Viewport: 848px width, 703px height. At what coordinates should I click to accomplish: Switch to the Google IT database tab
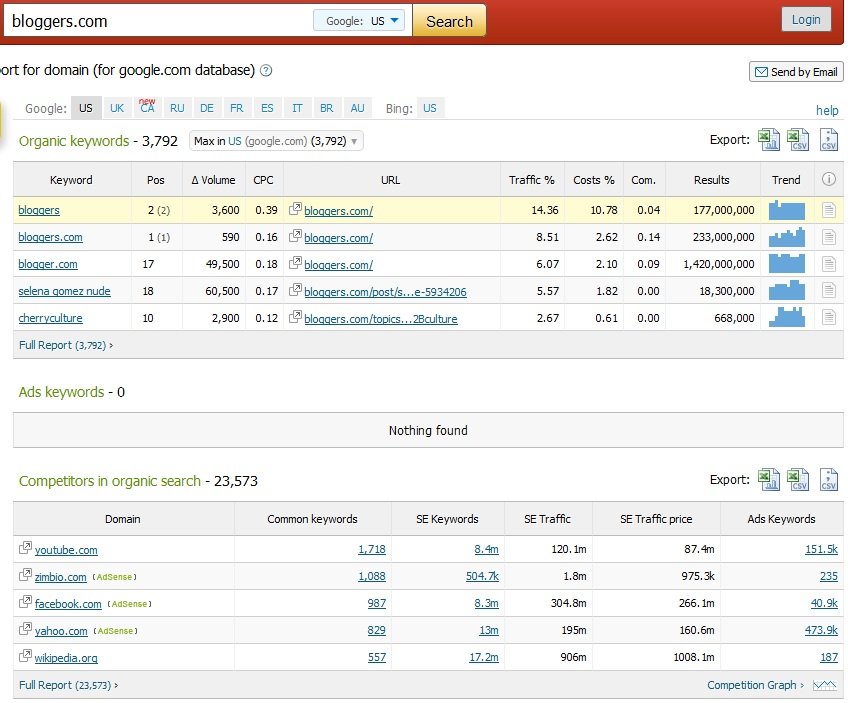(297, 108)
